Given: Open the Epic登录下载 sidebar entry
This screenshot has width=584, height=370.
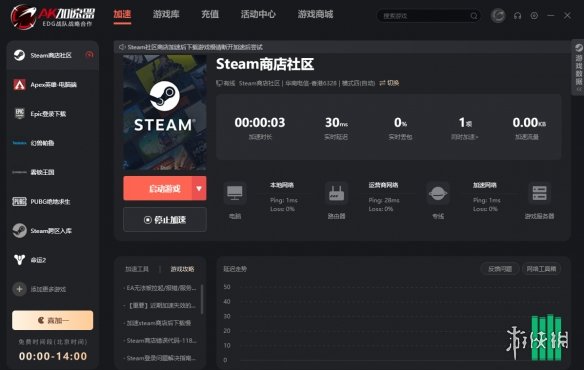Looking at the screenshot, I should click(53, 114).
